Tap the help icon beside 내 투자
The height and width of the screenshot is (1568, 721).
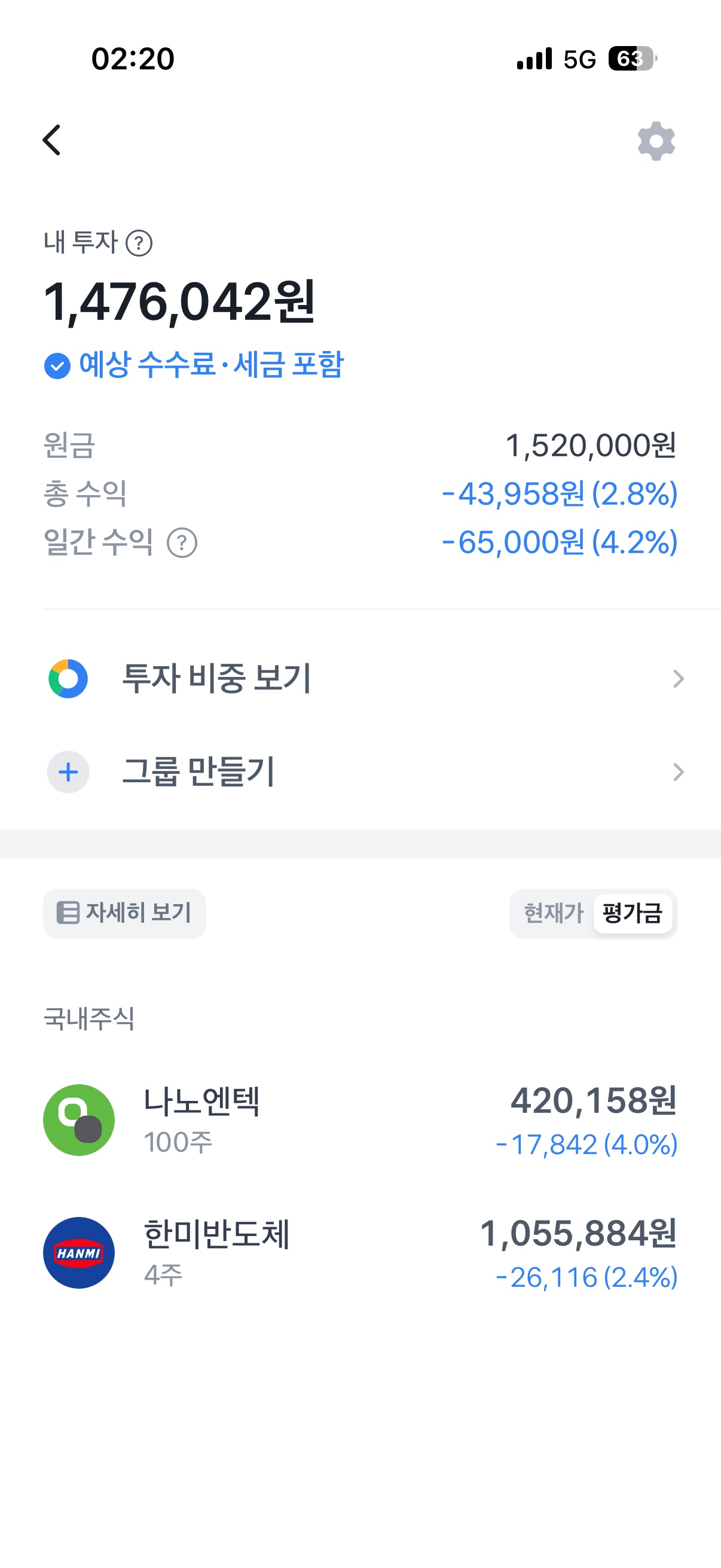(139, 243)
